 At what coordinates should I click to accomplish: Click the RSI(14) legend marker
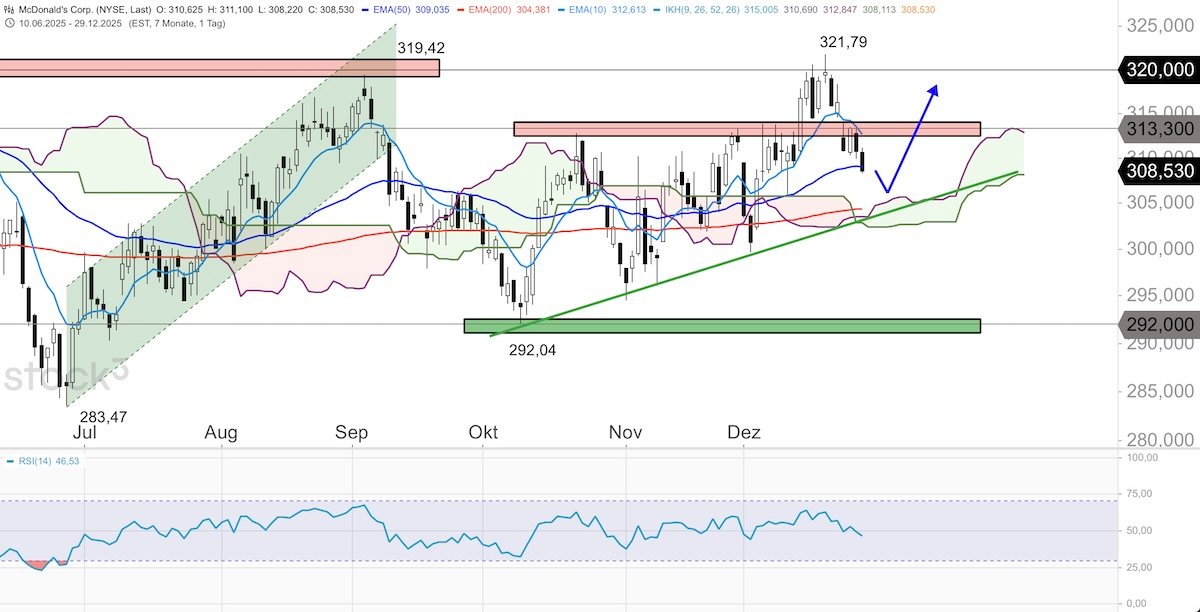(x=10, y=460)
